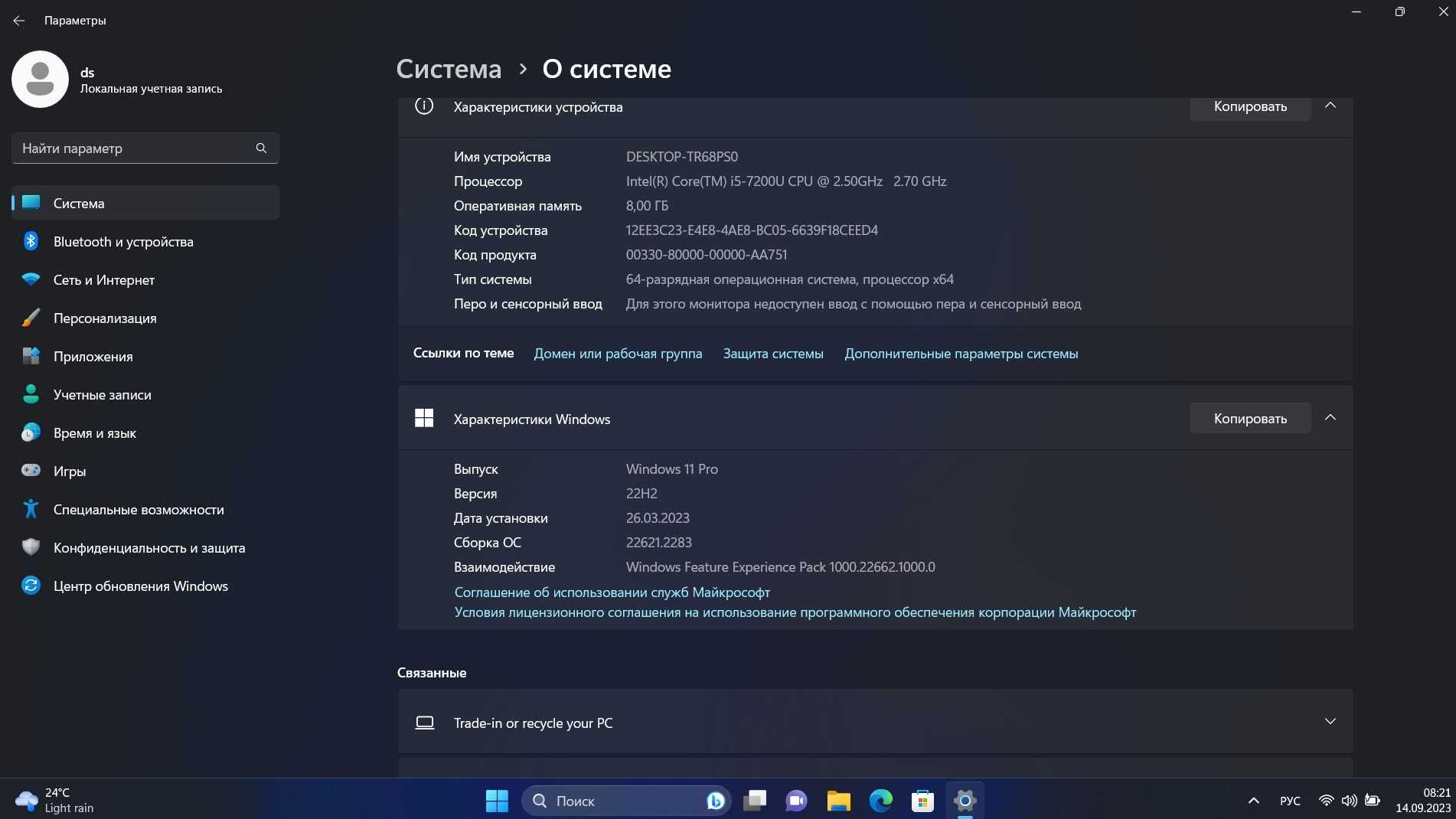Open Конфиденциальность и защита section
Screen dimensions: 1456x819
145,547
